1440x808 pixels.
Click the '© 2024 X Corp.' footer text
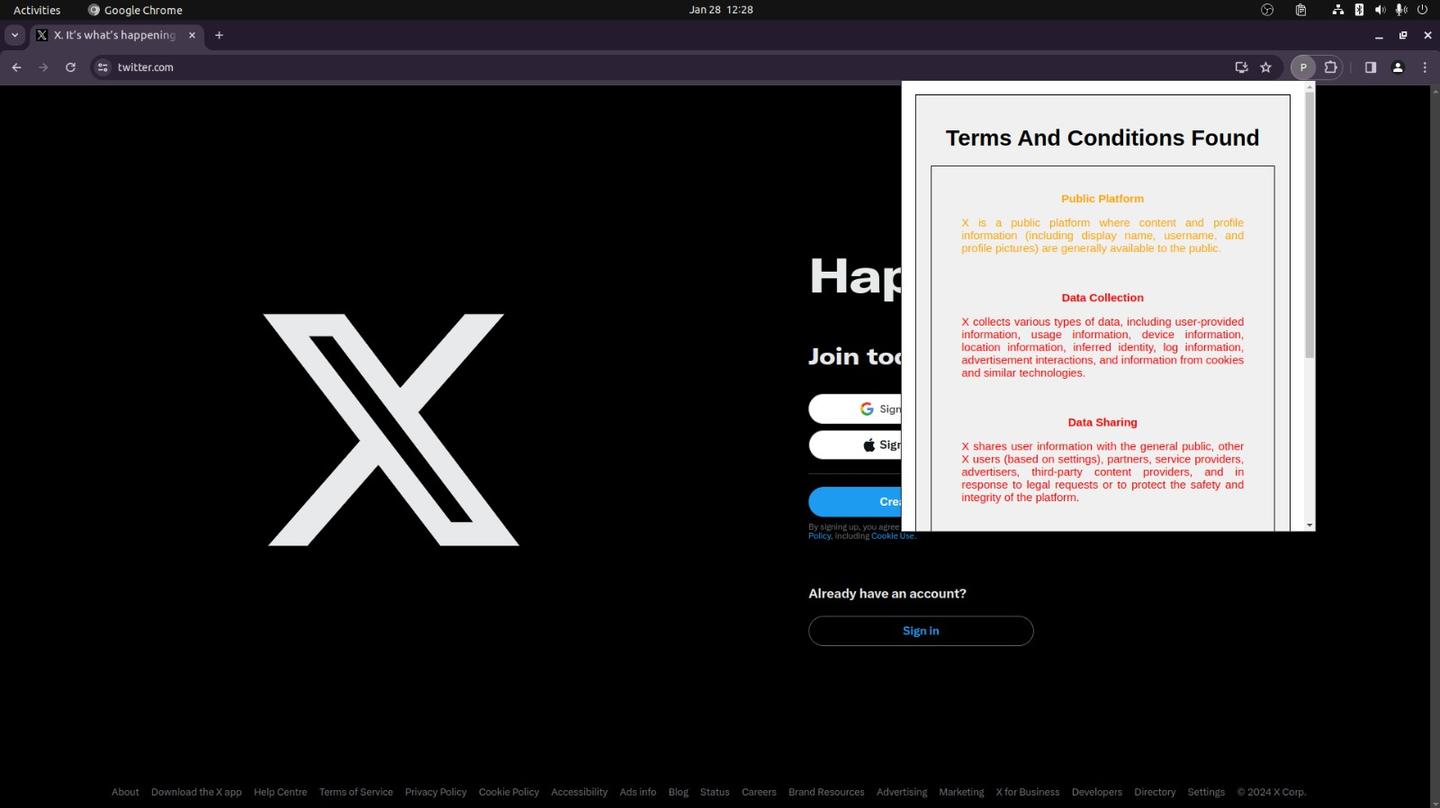(x=1271, y=792)
